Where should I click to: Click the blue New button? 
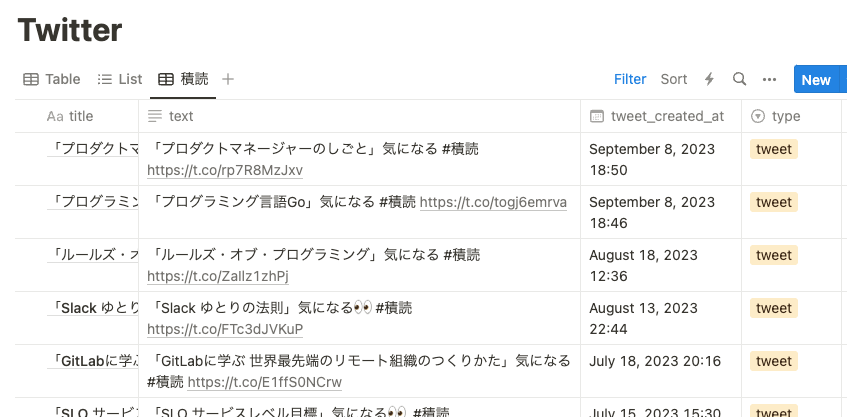click(816, 80)
